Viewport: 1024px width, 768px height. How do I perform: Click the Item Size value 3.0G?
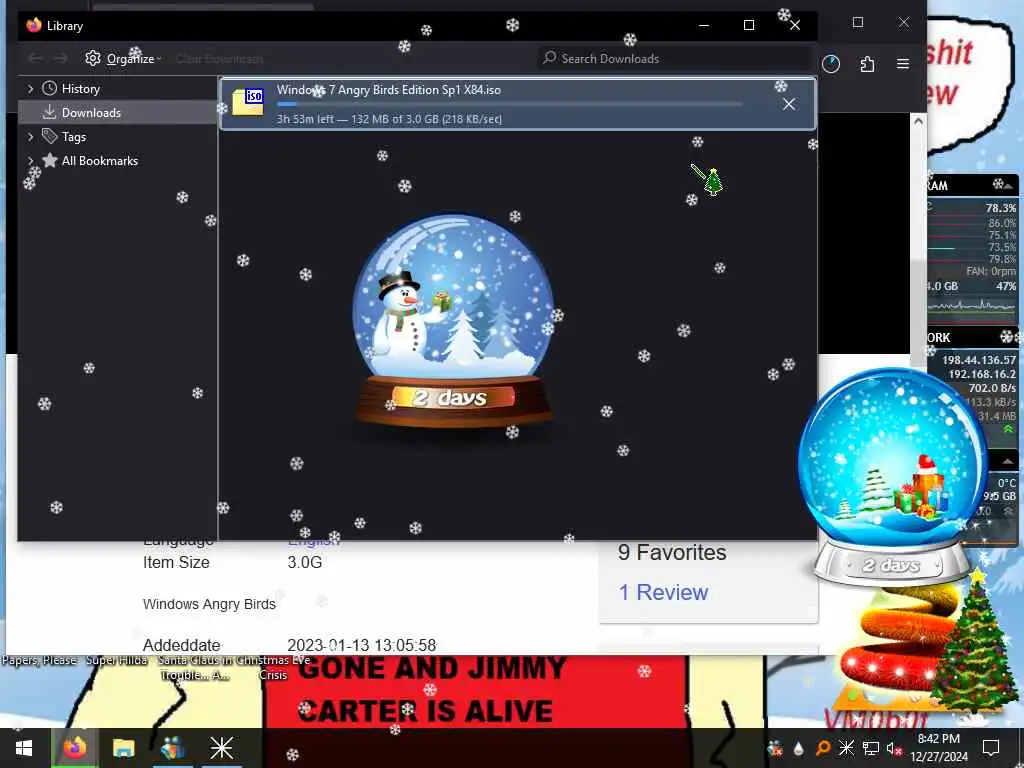[305, 562]
